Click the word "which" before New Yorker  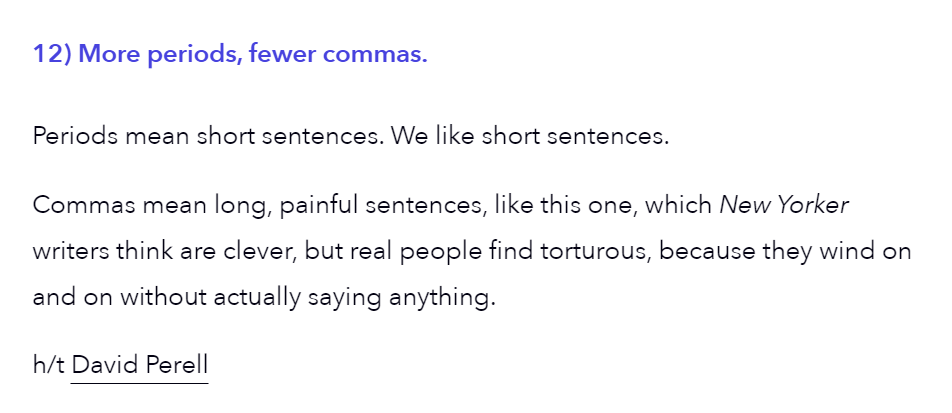tap(678, 205)
